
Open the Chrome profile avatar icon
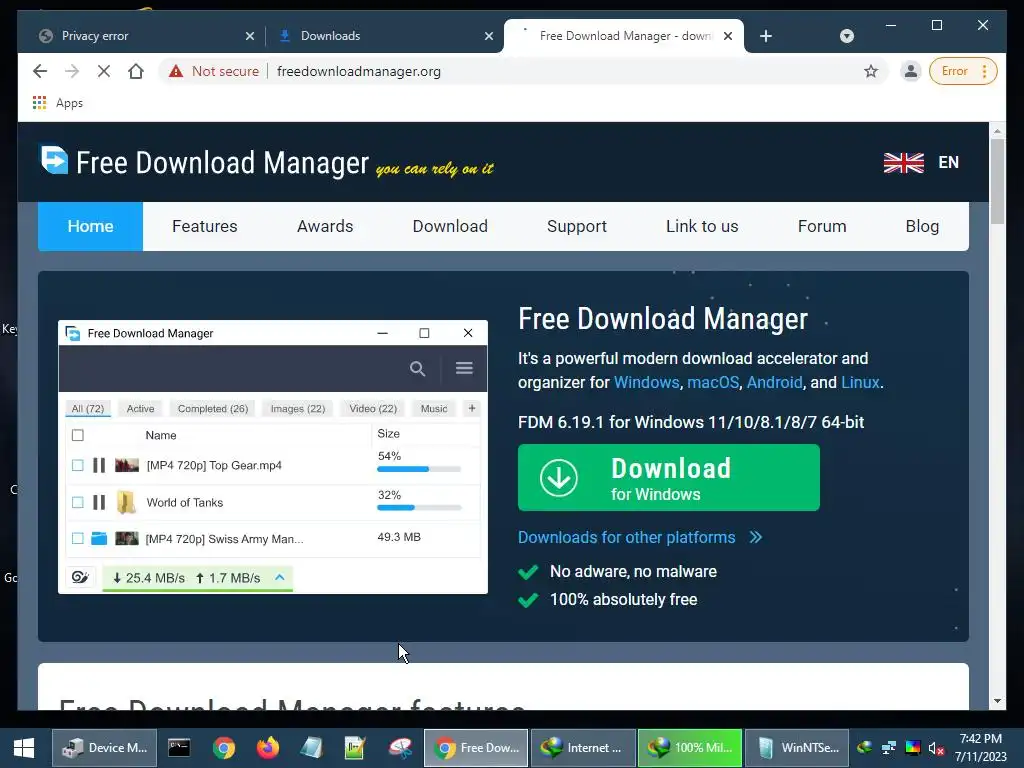click(910, 71)
